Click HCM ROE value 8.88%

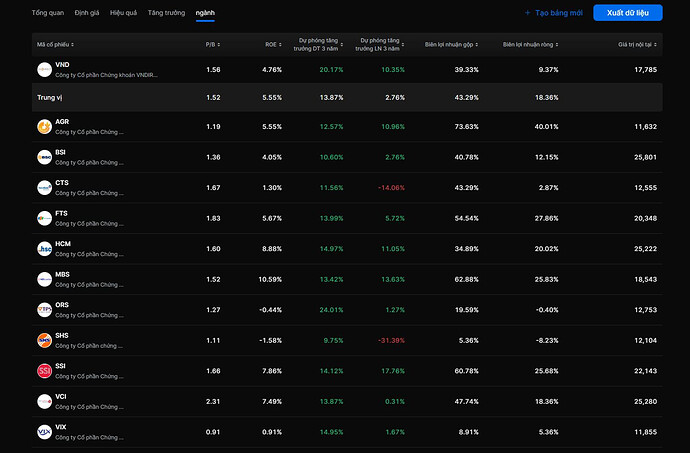tap(272, 249)
